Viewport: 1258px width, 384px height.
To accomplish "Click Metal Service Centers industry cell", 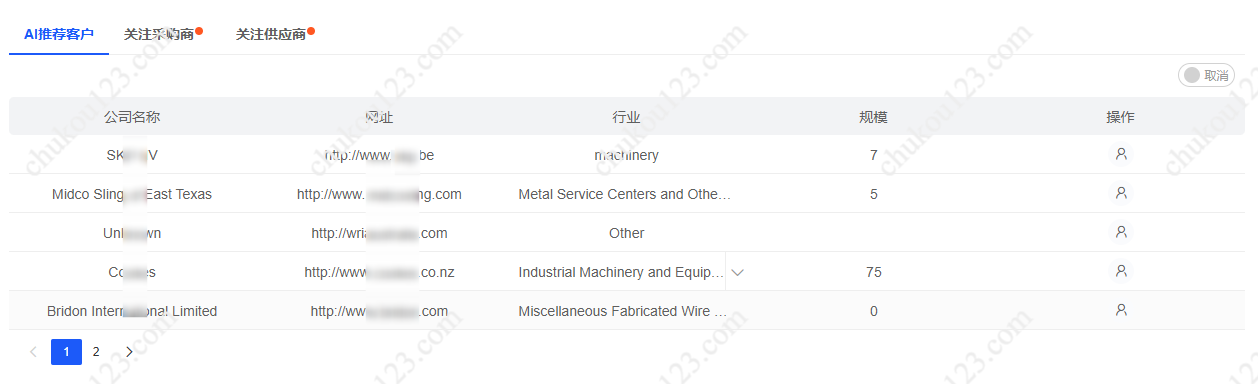I will [625, 194].
